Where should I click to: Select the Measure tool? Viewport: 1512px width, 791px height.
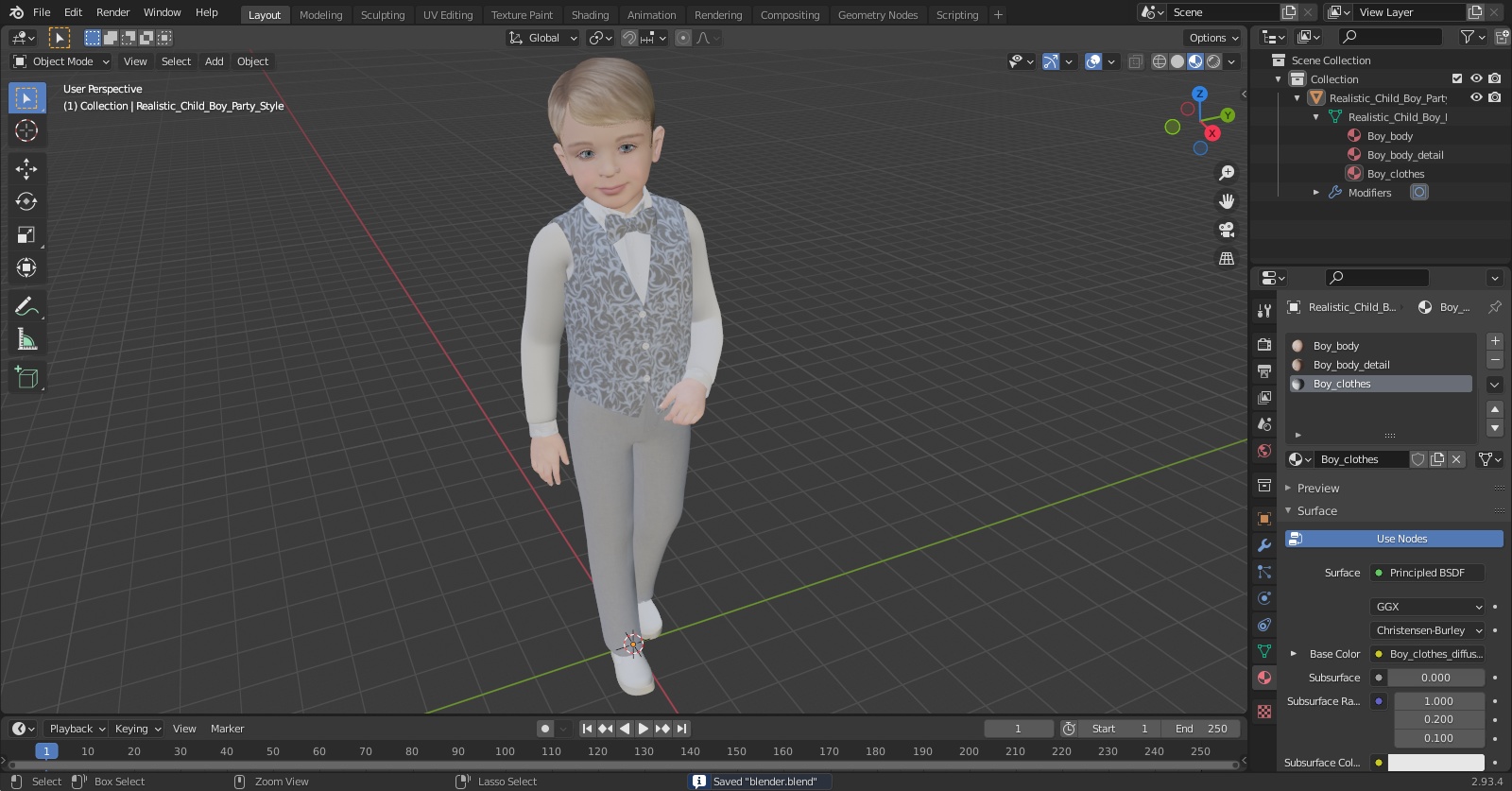26,339
